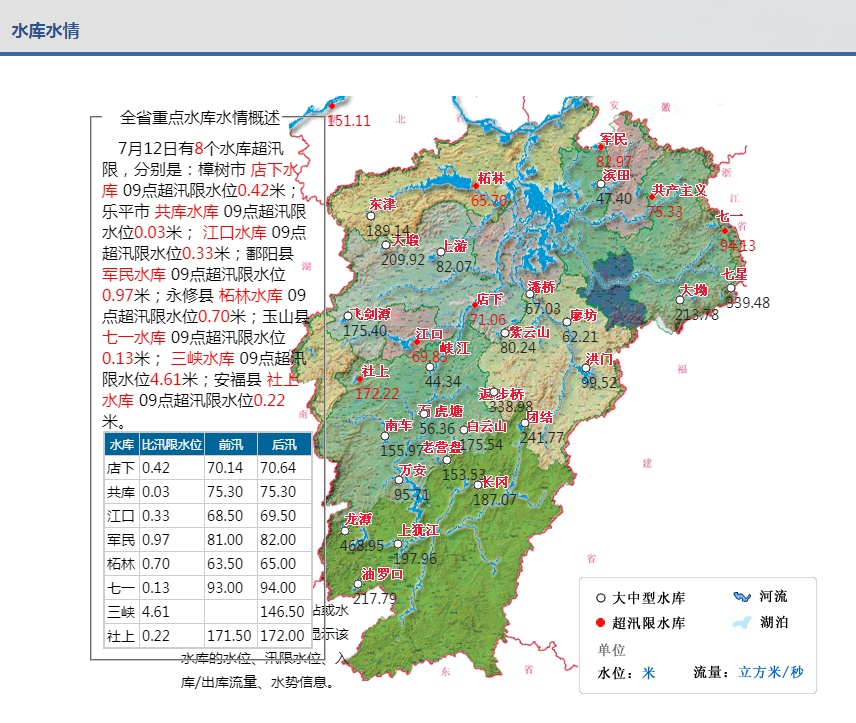Click the 柘林 reservoir marker on the map
The image size is (856, 723).
475,185
